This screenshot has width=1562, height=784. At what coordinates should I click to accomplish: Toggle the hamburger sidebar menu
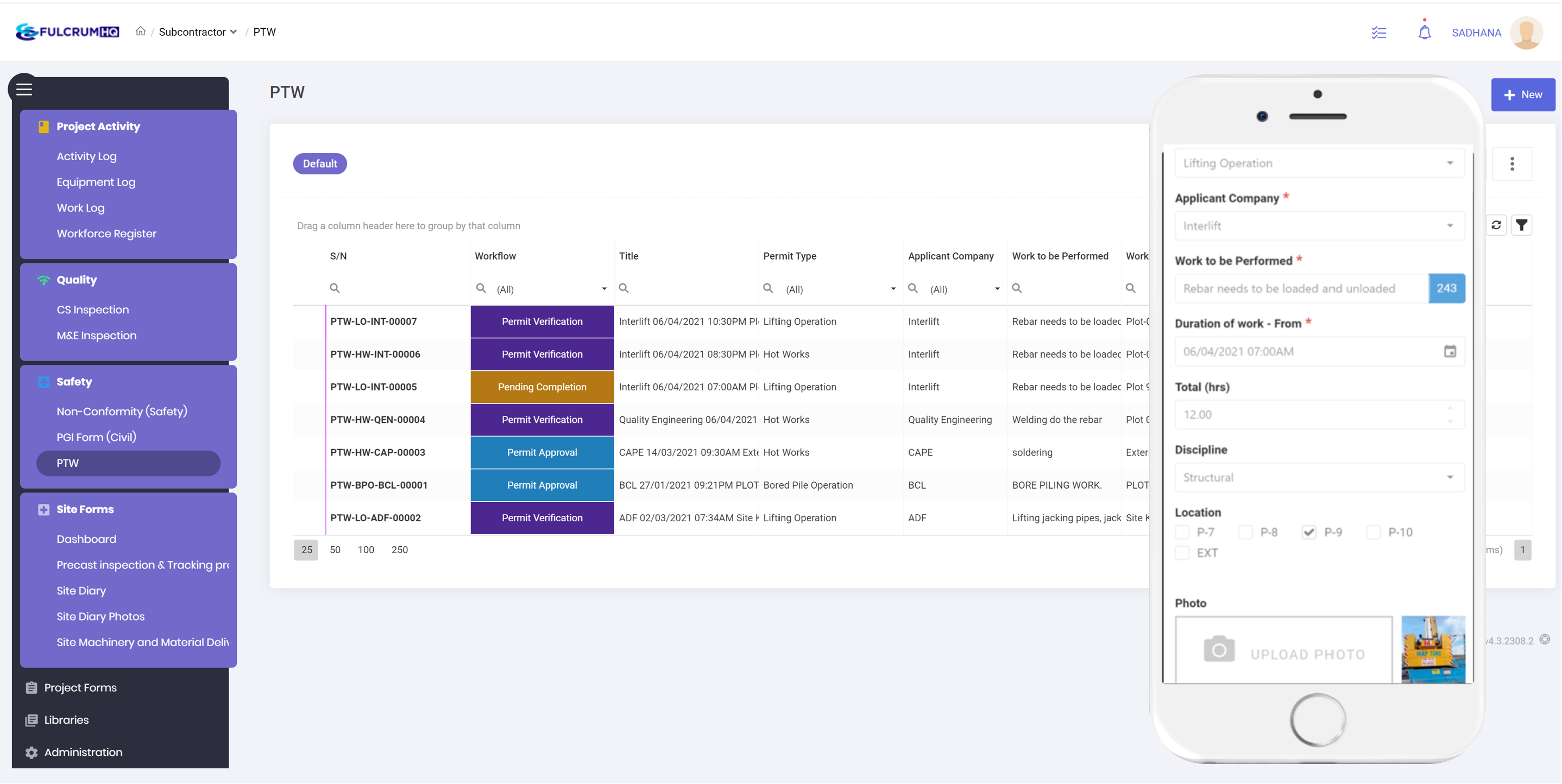24,89
